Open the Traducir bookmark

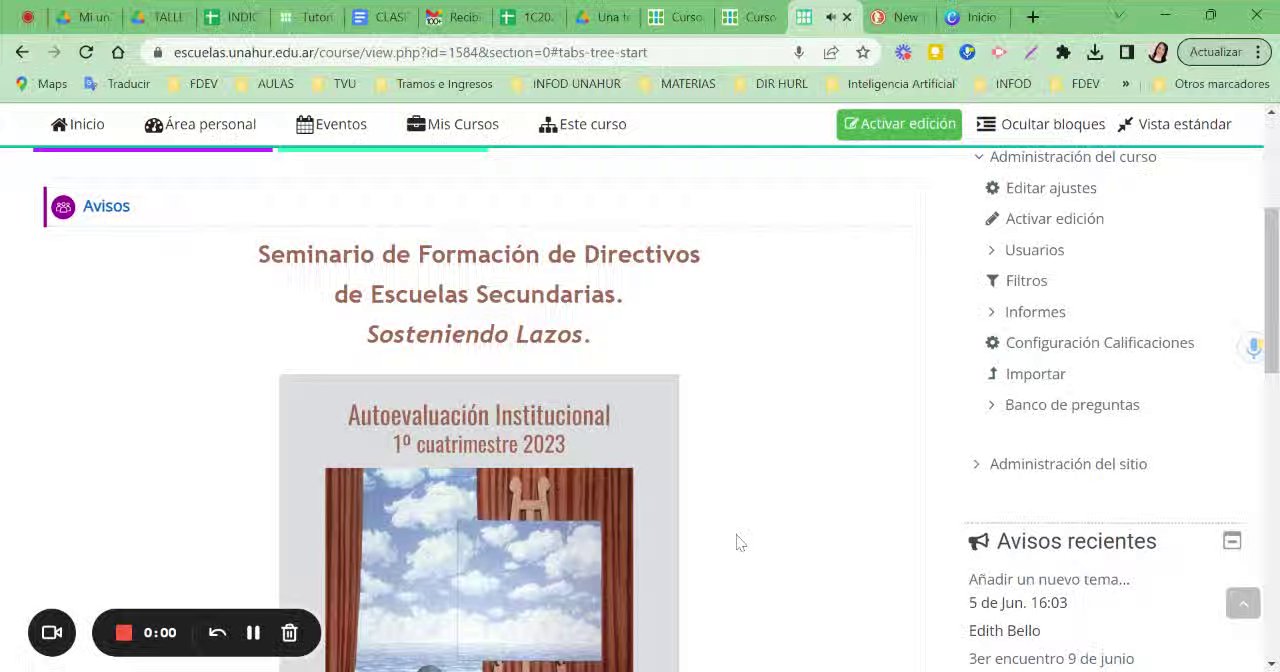[118, 84]
